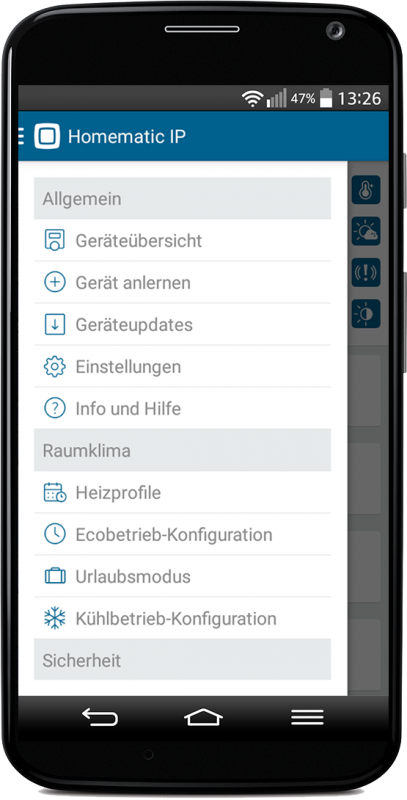Tap the snowflake icon for Kühlbetrieb

pos(55,618)
